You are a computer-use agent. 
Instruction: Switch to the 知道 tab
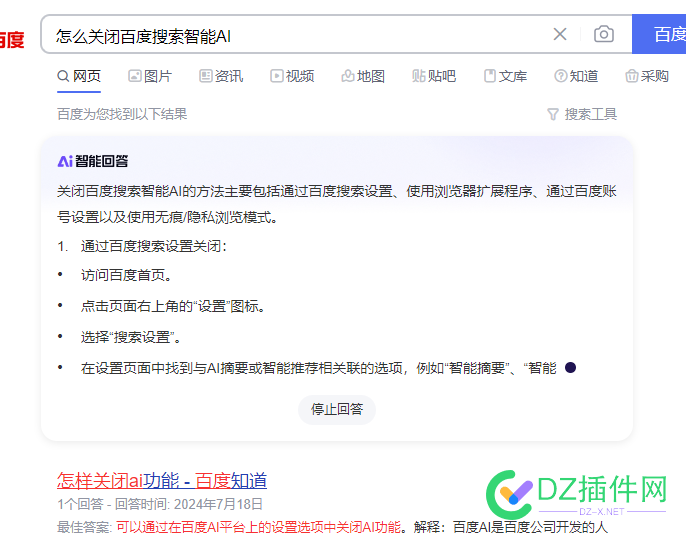[576, 76]
